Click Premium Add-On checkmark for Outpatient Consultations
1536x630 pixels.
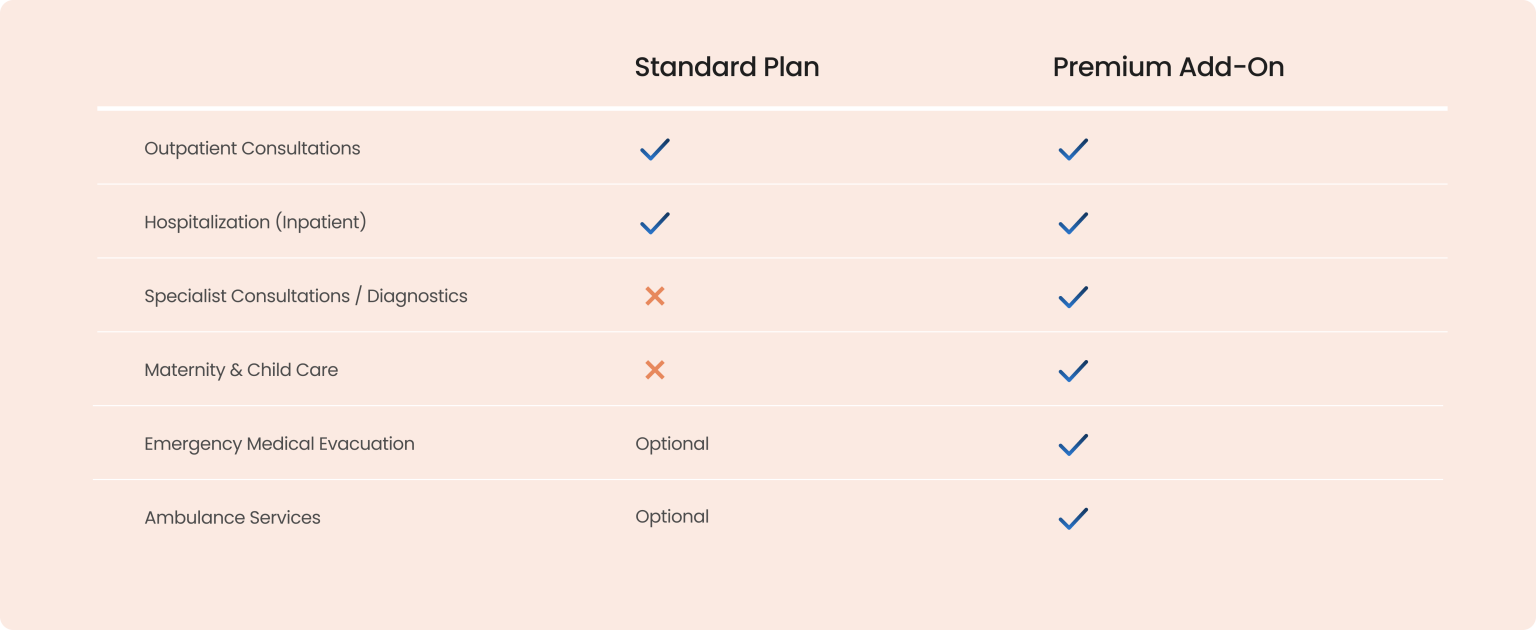pos(1073,150)
